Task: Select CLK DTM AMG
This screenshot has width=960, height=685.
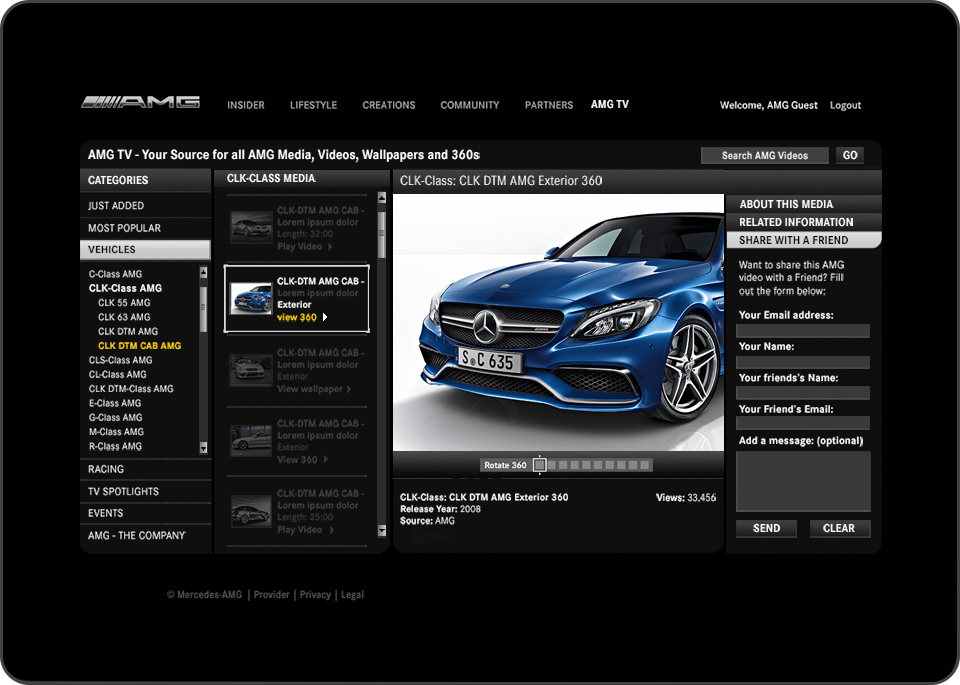Action: coord(127,331)
